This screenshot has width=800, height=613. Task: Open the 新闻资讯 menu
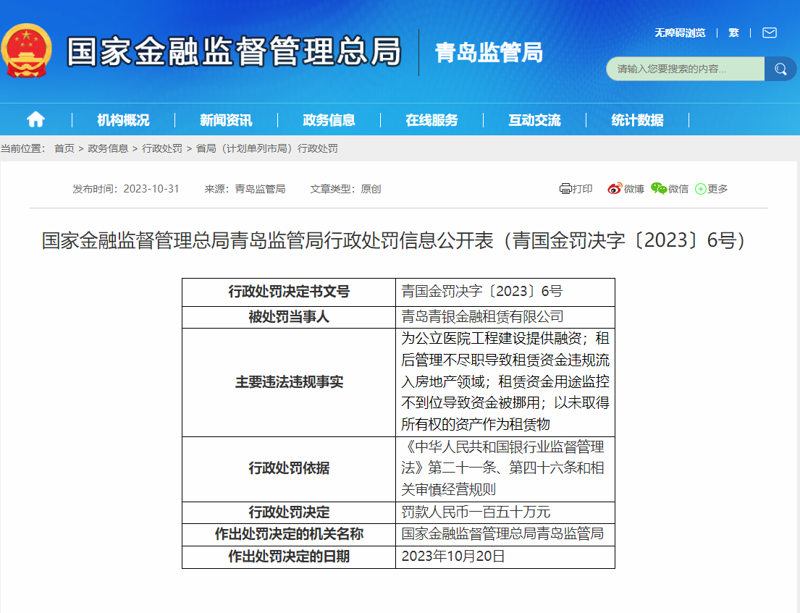(226, 120)
